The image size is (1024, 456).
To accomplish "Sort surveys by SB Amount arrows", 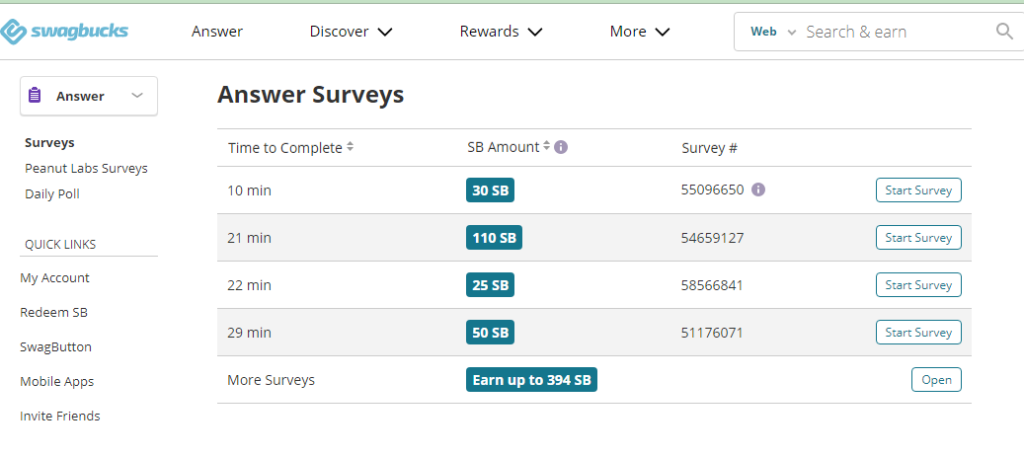I will 546,147.
